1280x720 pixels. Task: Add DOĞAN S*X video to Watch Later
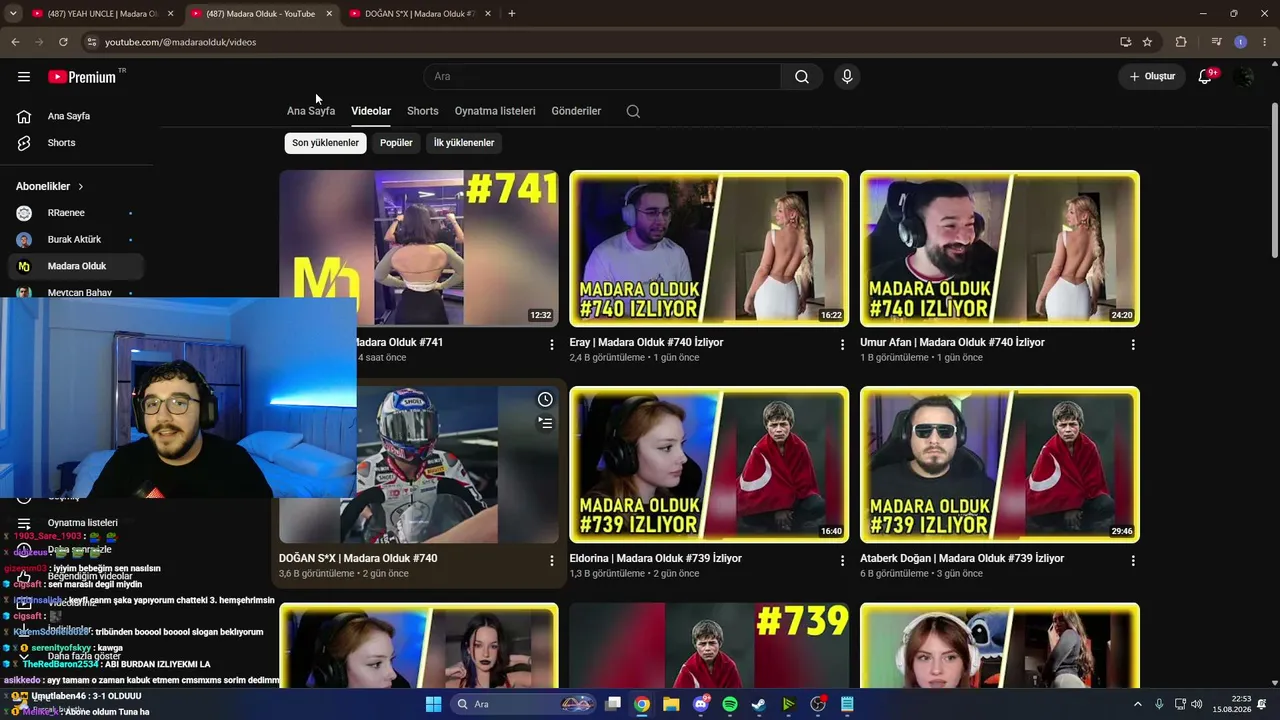(545, 400)
